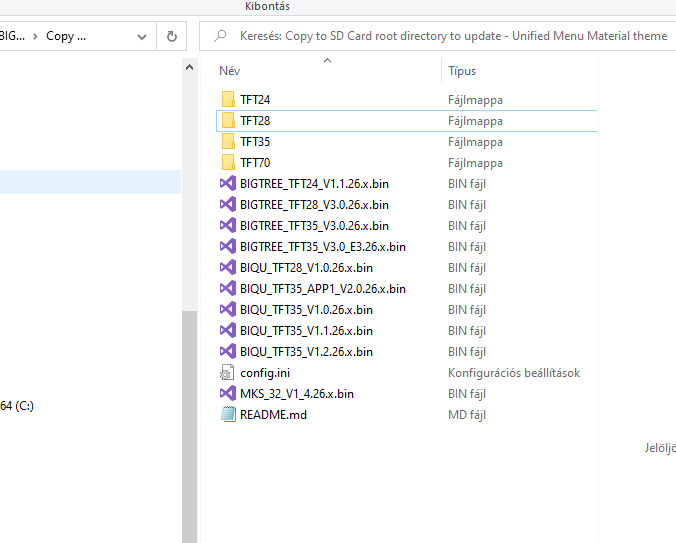Select file name README.md
Viewport: 676px width, 543px height.
point(273,415)
